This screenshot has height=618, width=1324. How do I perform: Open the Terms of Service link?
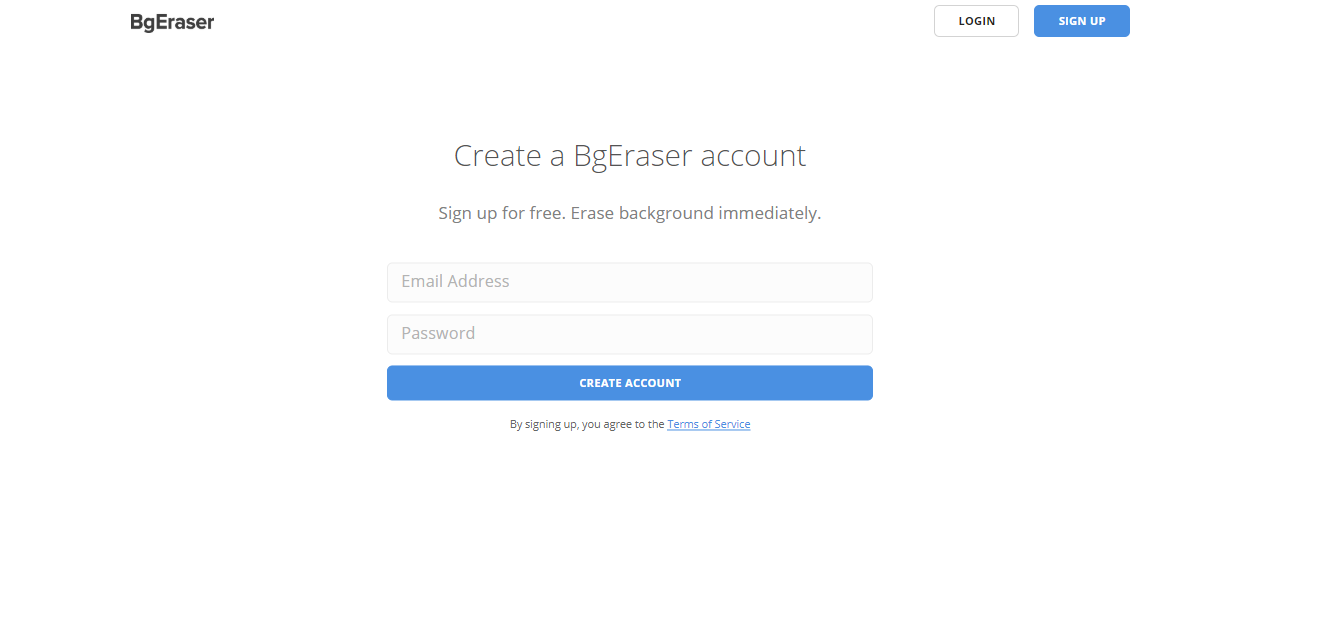tap(708, 424)
